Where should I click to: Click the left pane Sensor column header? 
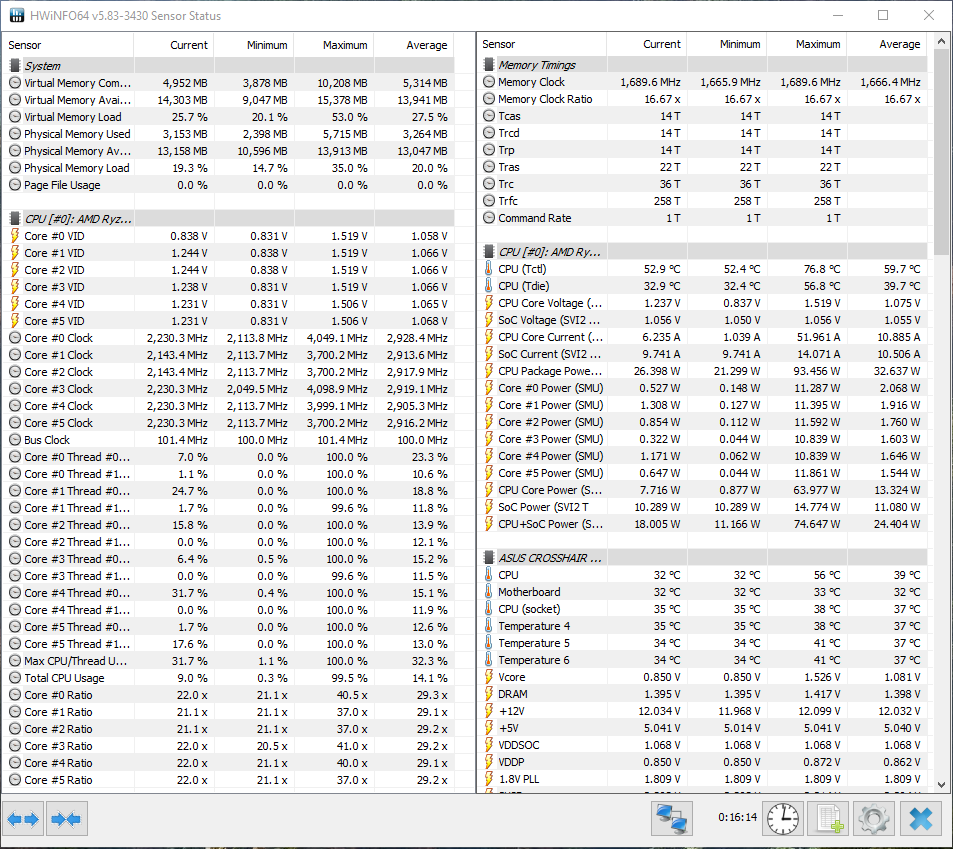point(69,45)
